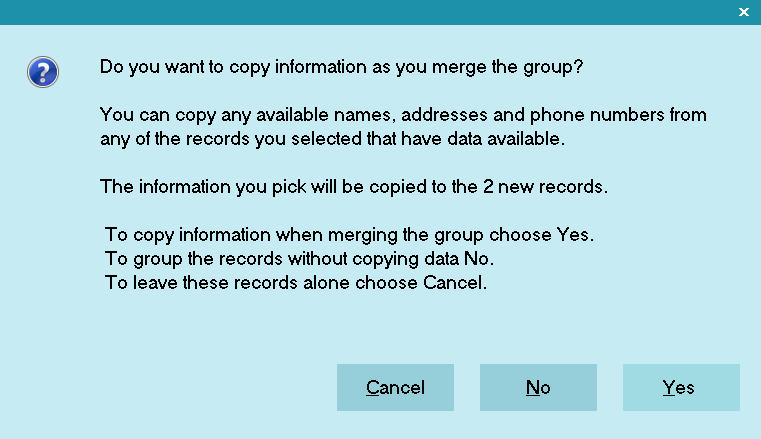Decline copying data using the No button

[x=538, y=388]
